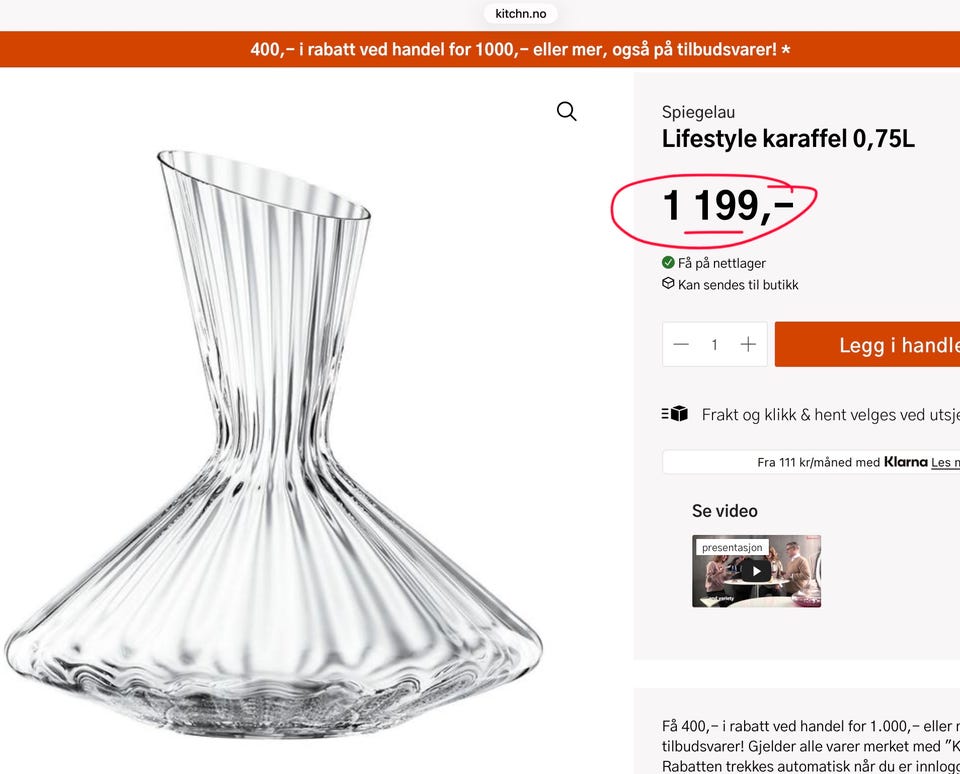The width and height of the screenshot is (960, 774).
Task: Decrease quantity with the minus button
Action: click(x=681, y=344)
